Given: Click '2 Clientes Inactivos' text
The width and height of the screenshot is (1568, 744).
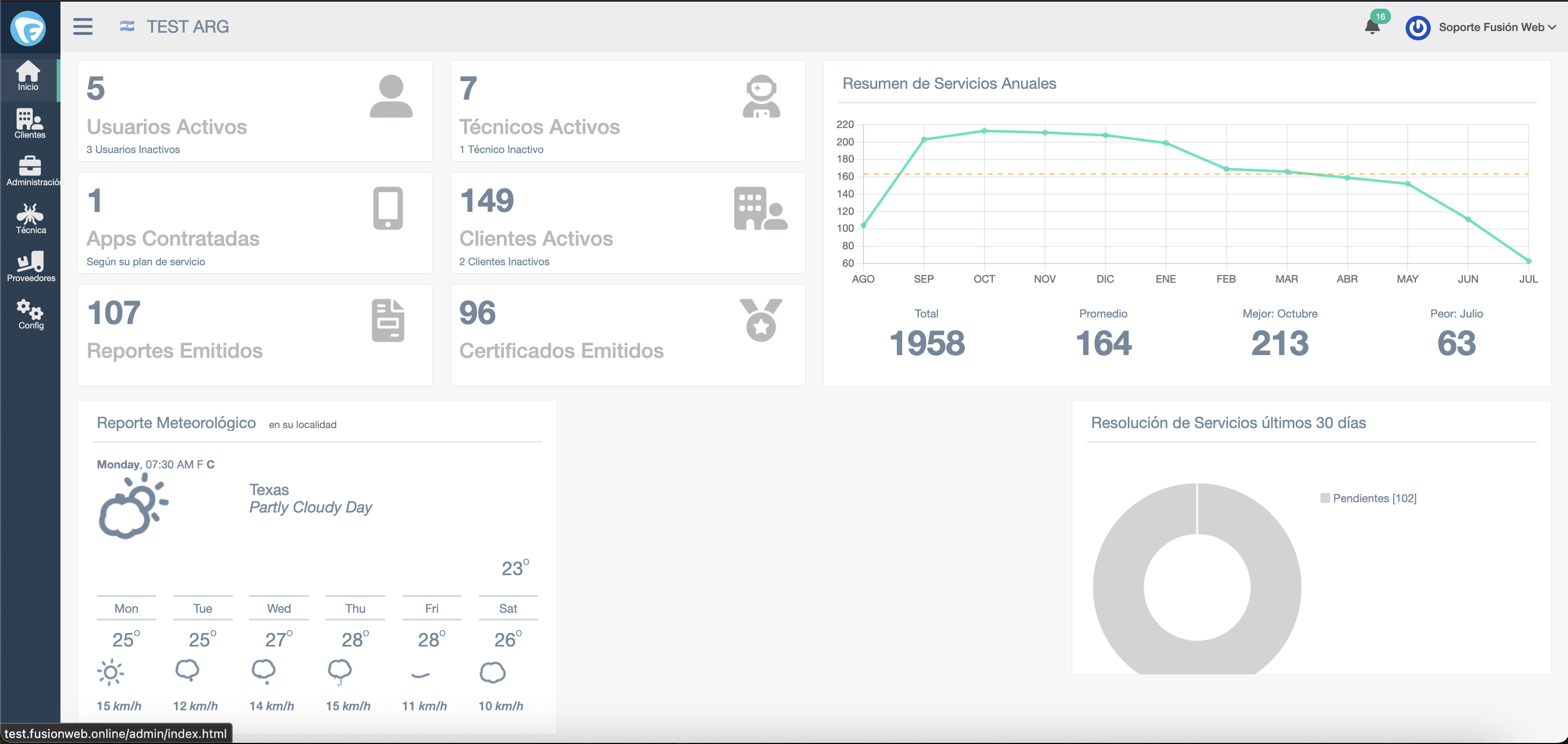Looking at the screenshot, I should click(504, 261).
